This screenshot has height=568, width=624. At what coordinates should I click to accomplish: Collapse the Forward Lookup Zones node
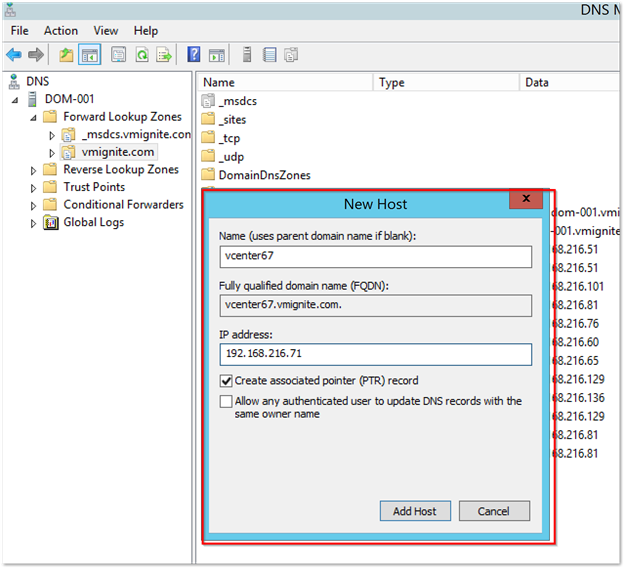click(34, 117)
